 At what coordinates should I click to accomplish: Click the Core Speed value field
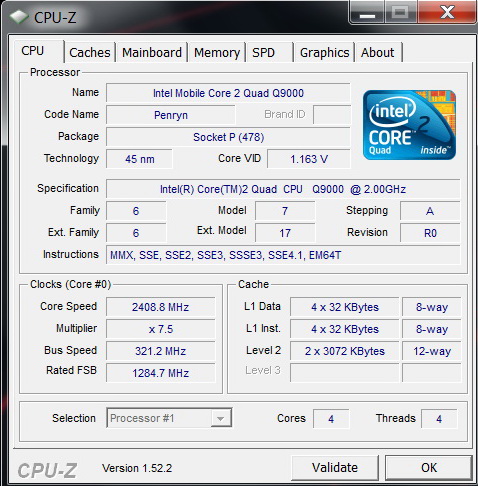point(161,307)
